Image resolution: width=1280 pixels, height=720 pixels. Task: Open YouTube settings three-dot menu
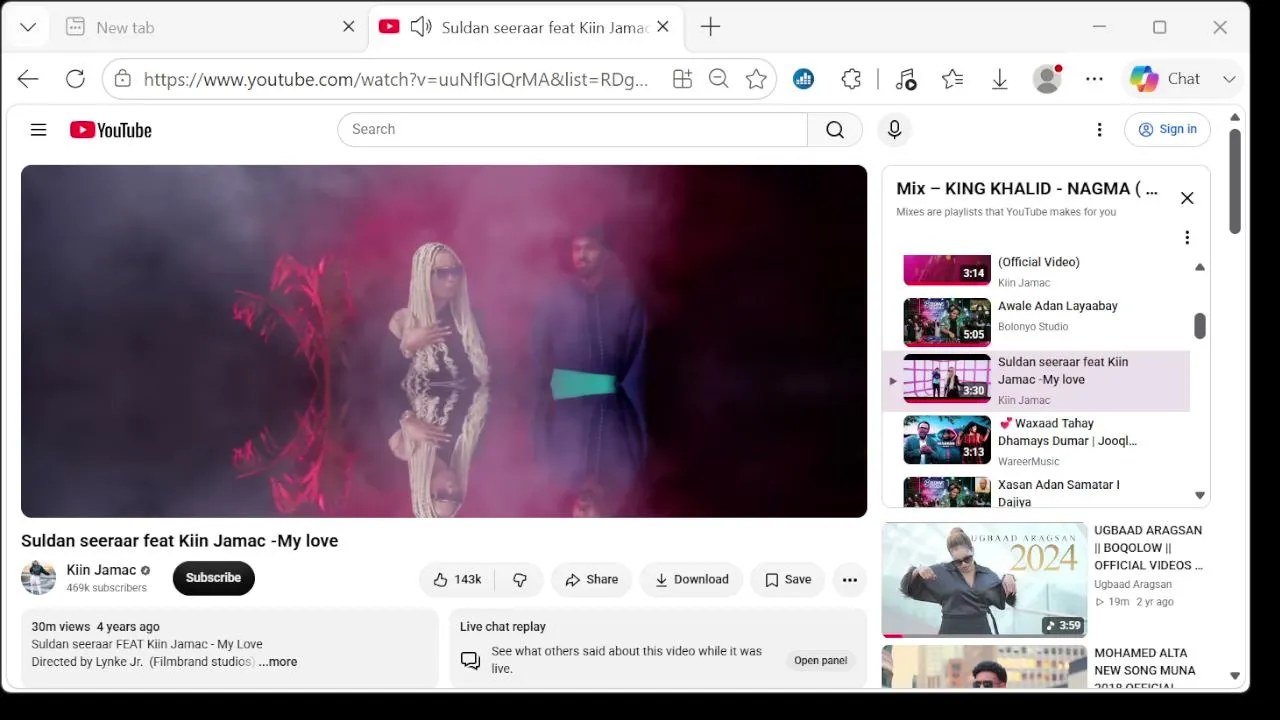coord(1099,129)
